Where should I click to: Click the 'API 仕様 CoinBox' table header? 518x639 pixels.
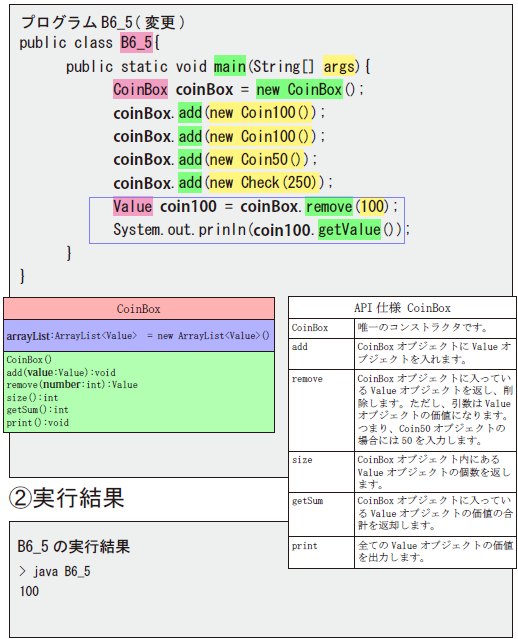click(x=402, y=308)
